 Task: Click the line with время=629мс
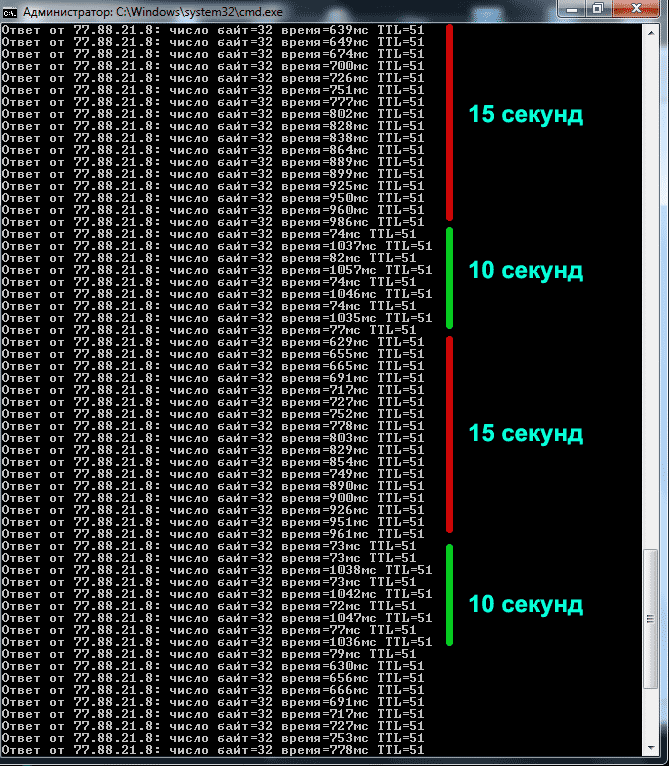click(x=213, y=342)
